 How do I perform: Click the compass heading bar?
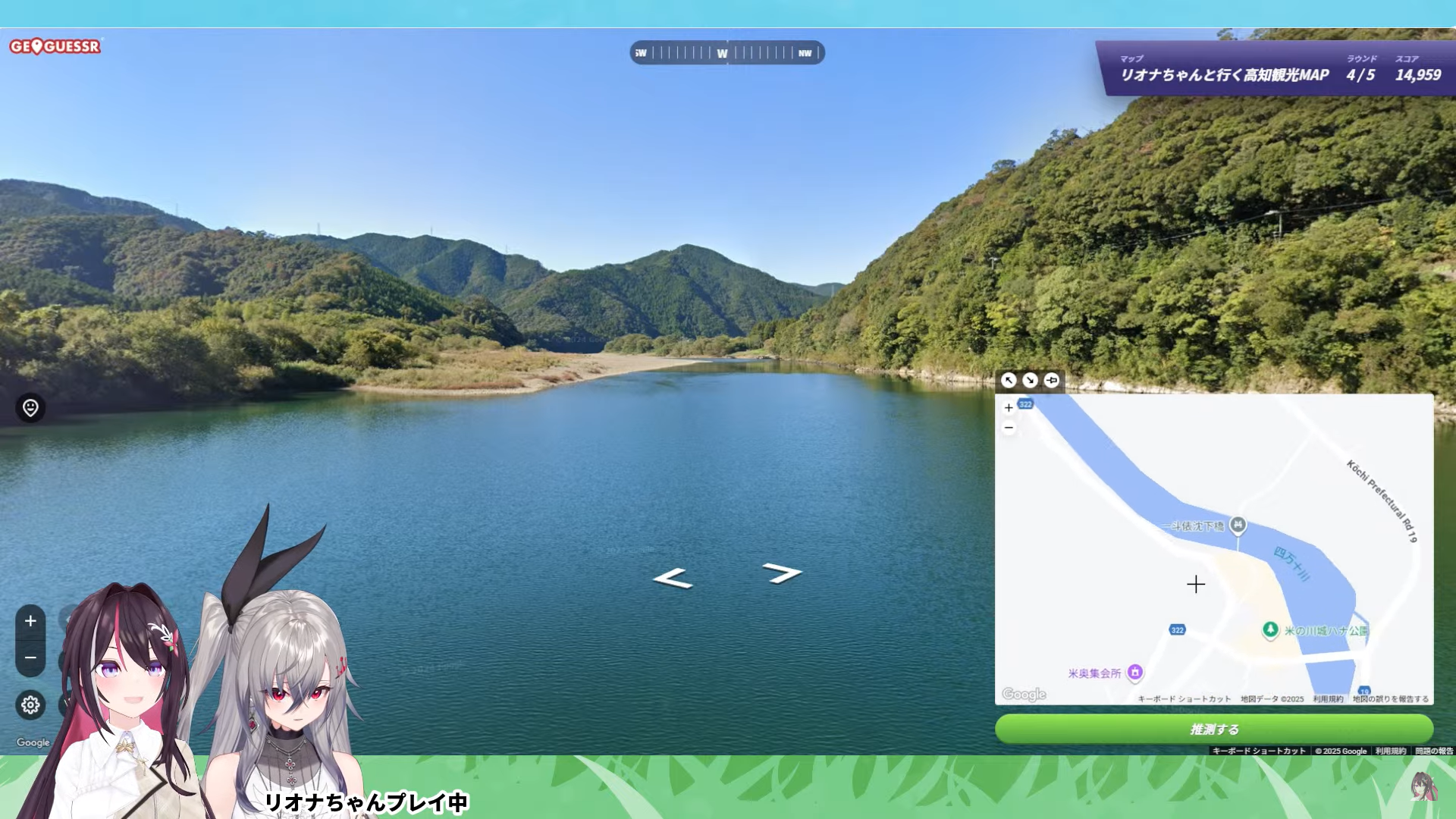(x=726, y=53)
